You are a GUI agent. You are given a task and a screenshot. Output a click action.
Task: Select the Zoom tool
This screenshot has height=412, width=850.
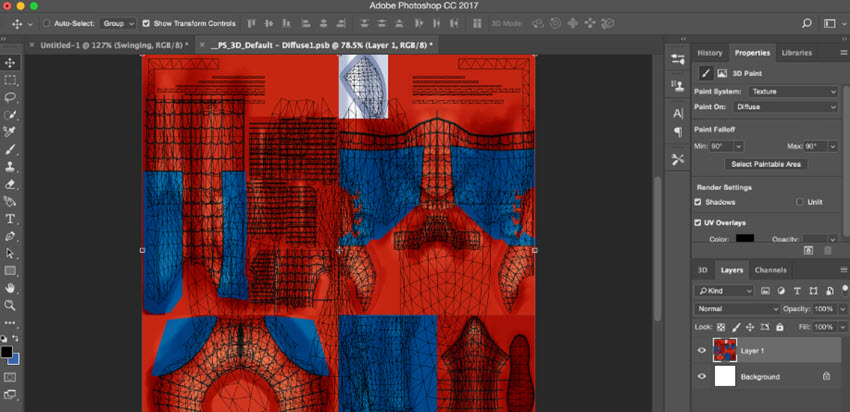10,305
